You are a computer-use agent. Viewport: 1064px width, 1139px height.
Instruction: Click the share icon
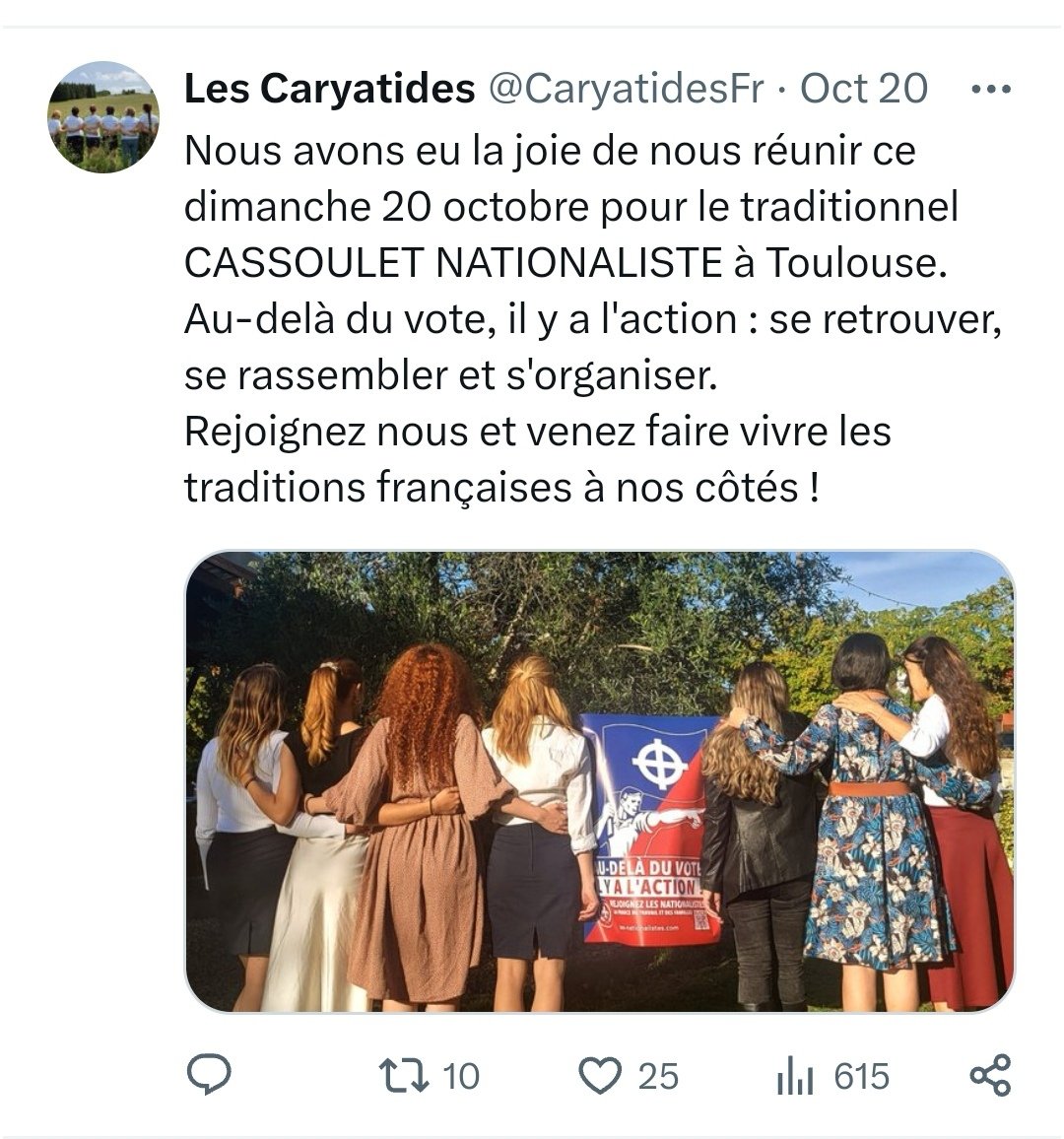991,1075
